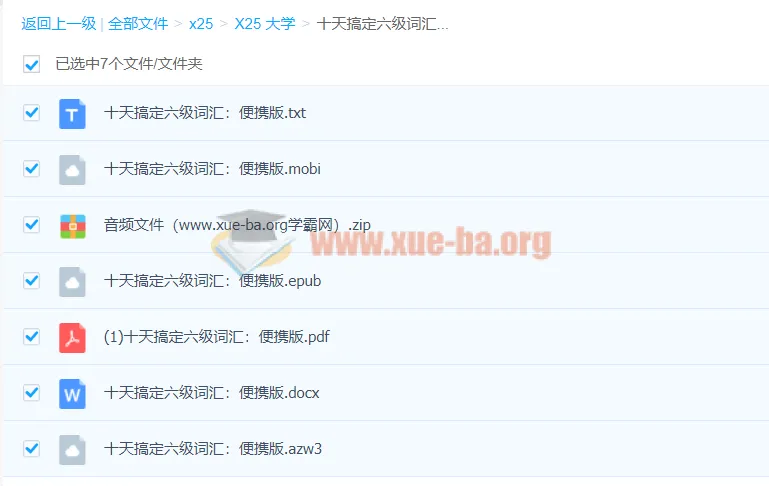769x486 pixels.
Task: Uncheck the select-all checkbox at top
Action: coord(31,64)
